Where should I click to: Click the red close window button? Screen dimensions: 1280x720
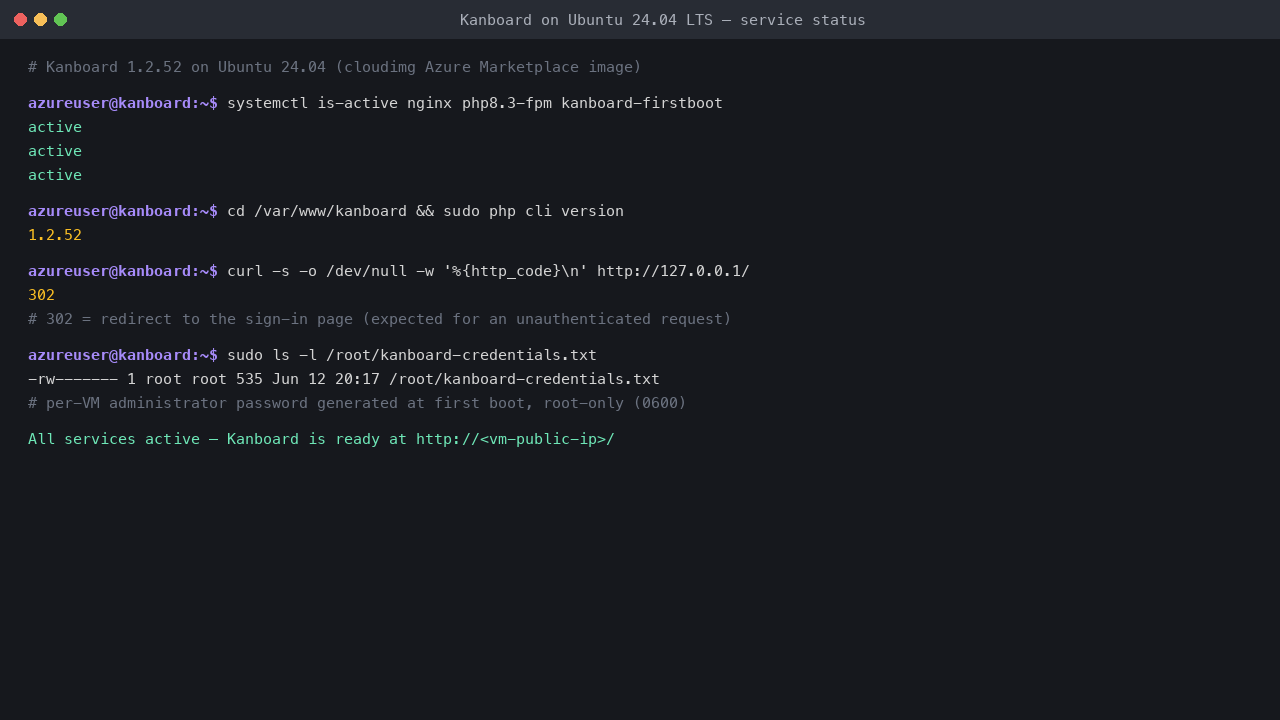20,19
